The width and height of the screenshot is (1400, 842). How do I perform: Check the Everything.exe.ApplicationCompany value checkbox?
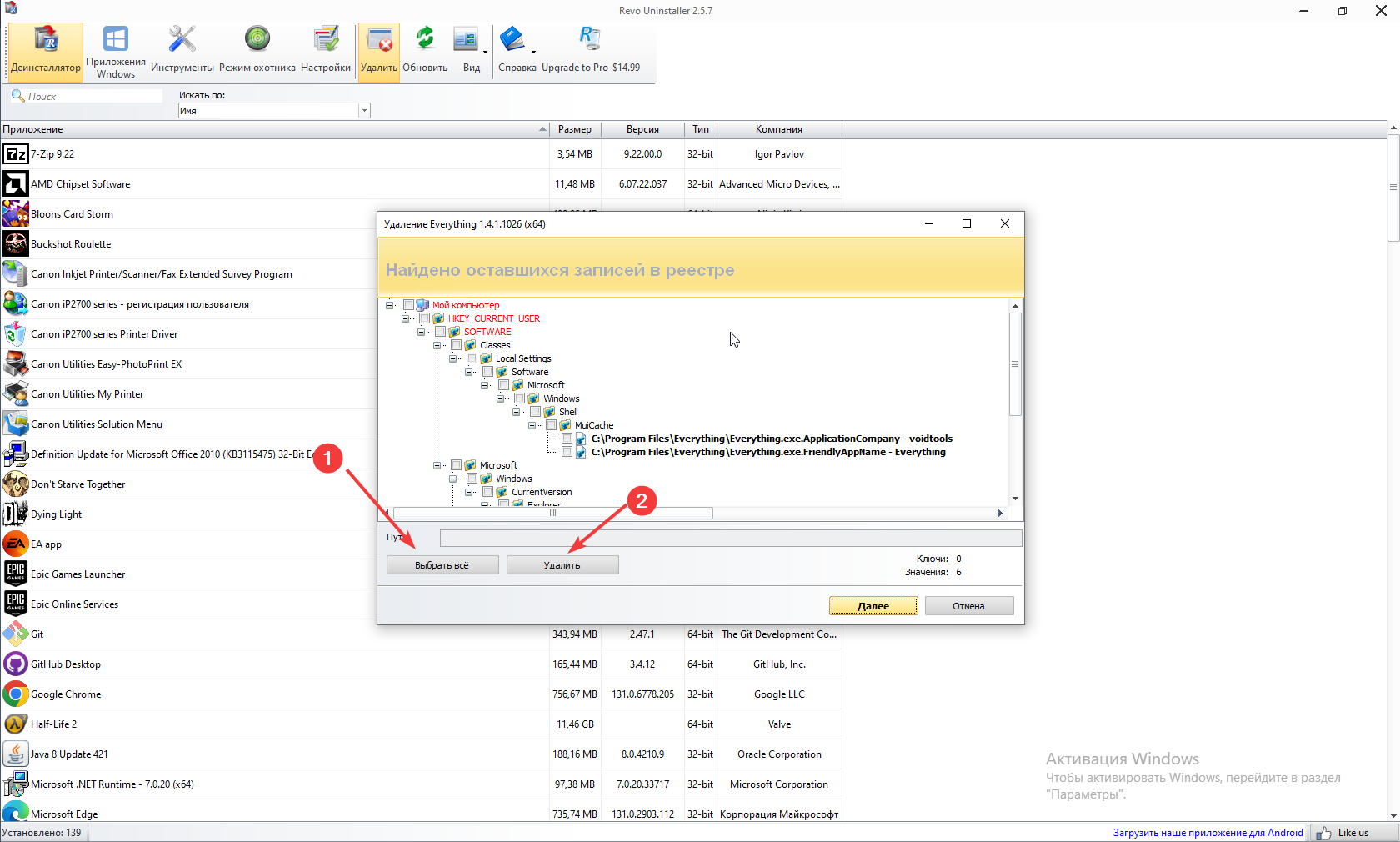[567, 439]
